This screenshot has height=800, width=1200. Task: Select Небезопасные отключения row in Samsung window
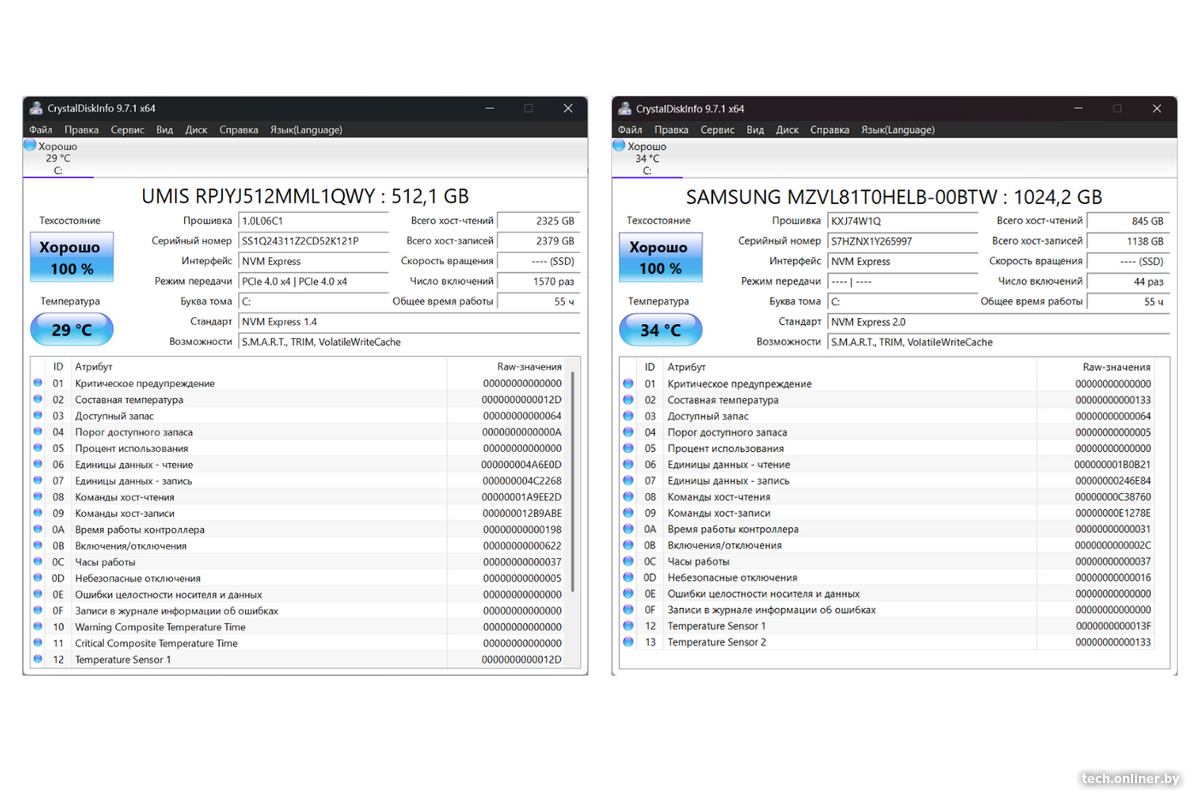888,577
